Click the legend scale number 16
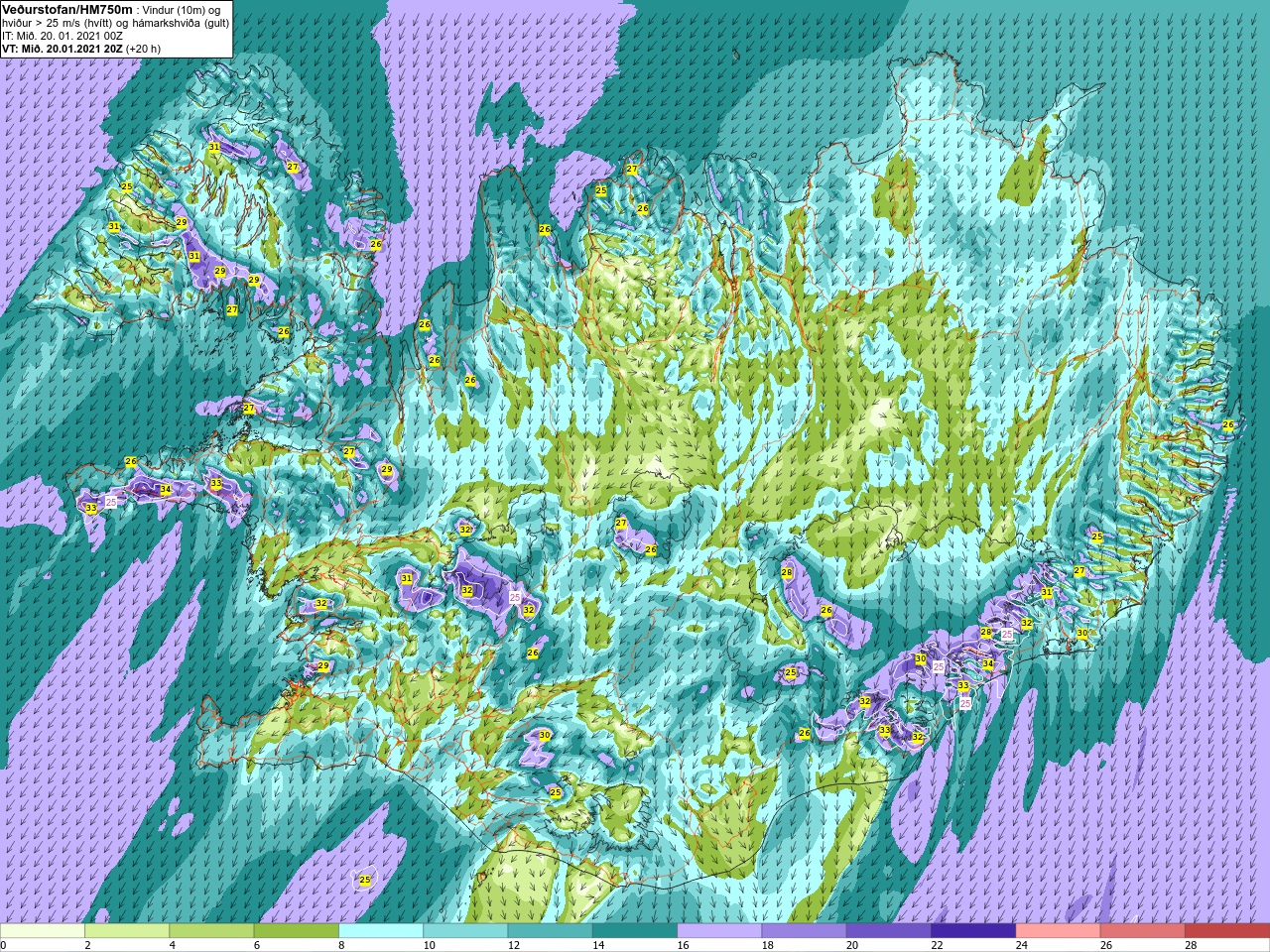1270x952 pixels. click(685, 945)
